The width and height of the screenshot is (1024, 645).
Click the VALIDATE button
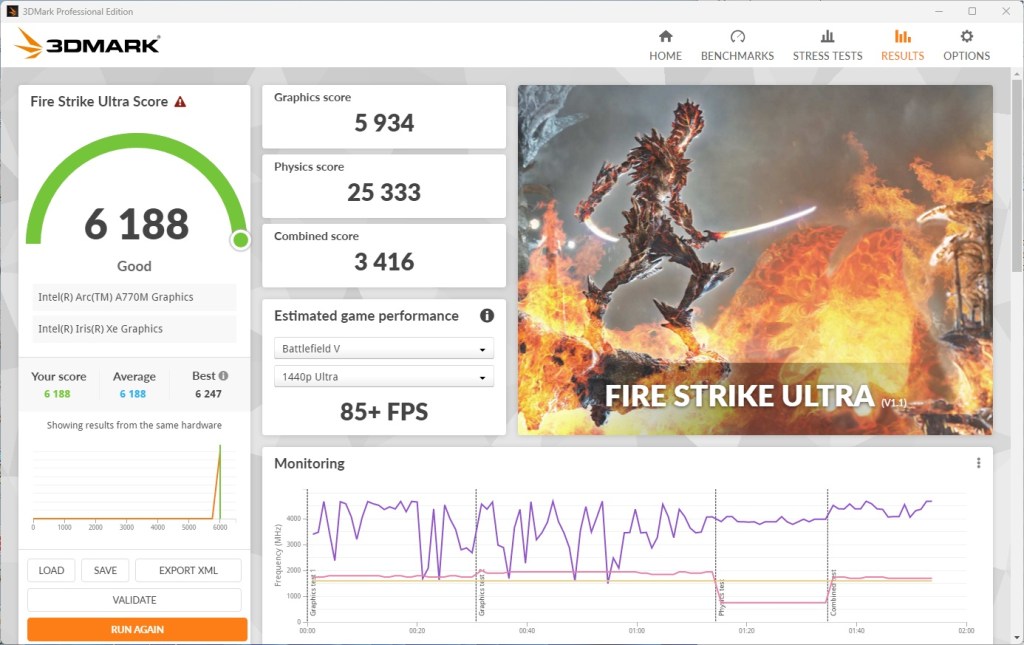[135, 600]
